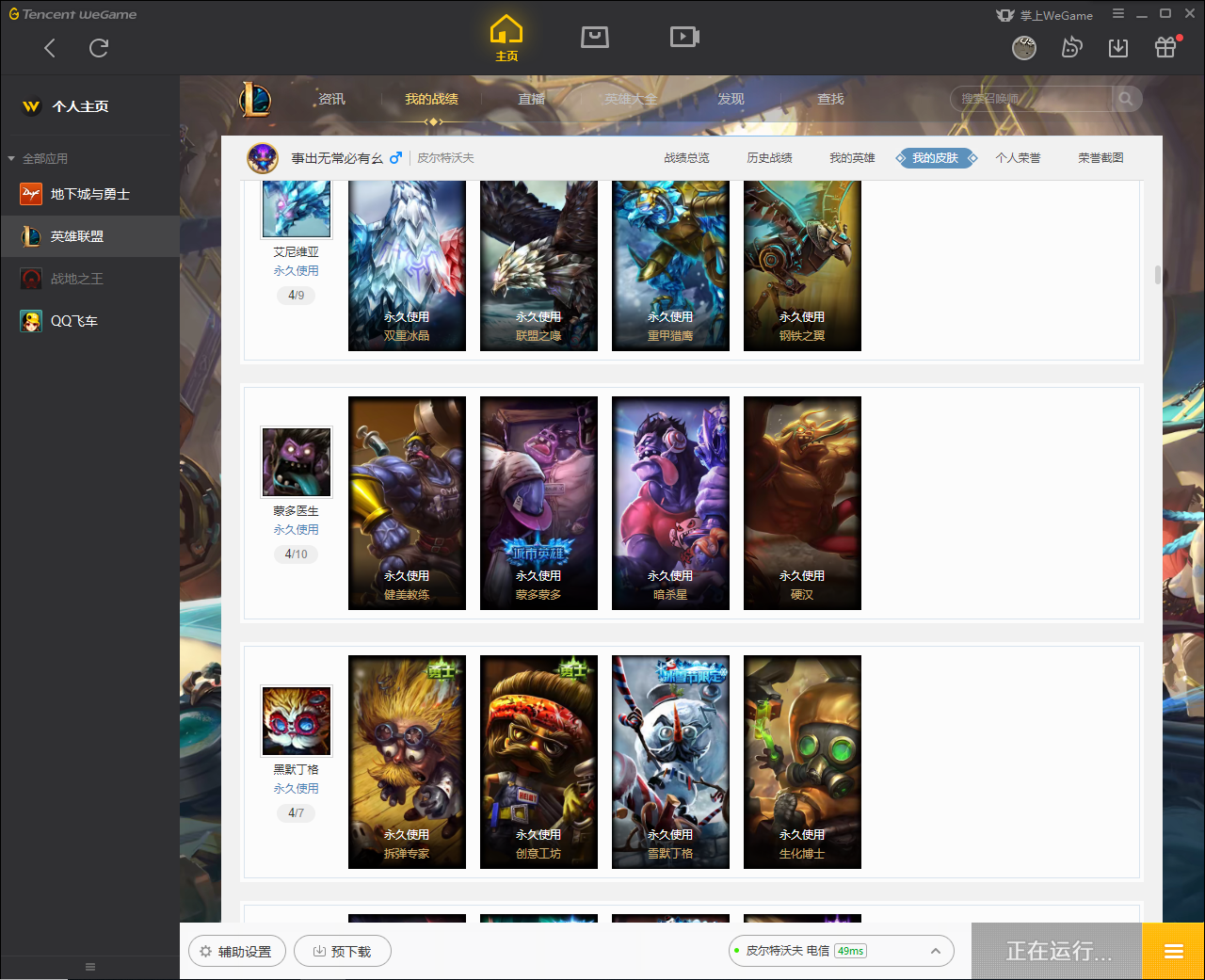Image resolution: width=1205 pixels, height=980 pixels.
Task: Click the search magnifier button
Action: pos(1126,99)
